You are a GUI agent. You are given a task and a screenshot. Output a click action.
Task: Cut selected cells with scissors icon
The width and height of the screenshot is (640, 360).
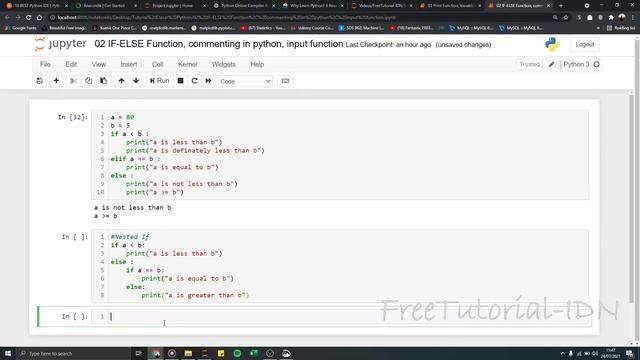(73, 81)
